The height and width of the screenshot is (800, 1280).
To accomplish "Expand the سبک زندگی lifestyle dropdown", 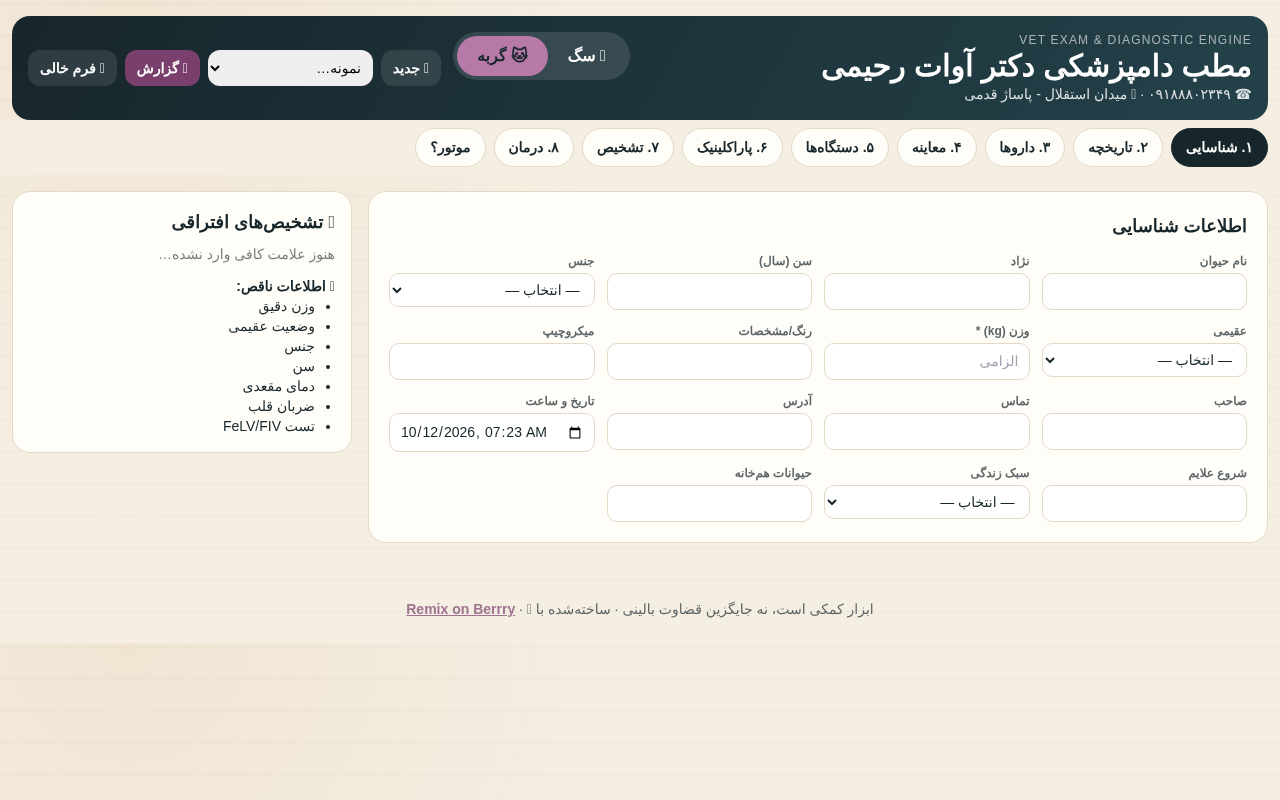I will pyautogui.click(x=927, y=502).
